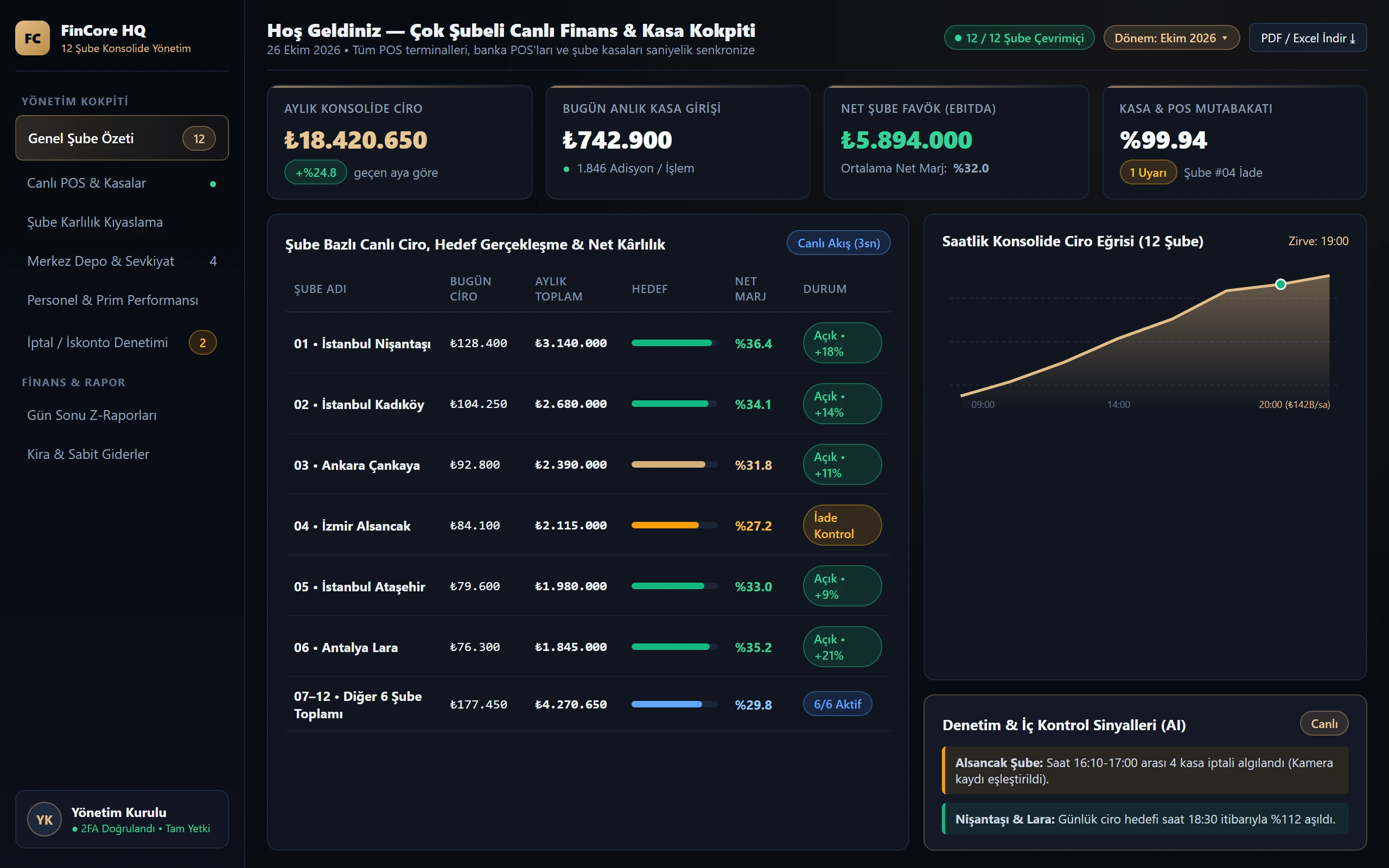The height and width of the screenshot is (868, 1389).
Task: Click the YK user avatar
Action: pyautogui.click(x=44, y=819)
